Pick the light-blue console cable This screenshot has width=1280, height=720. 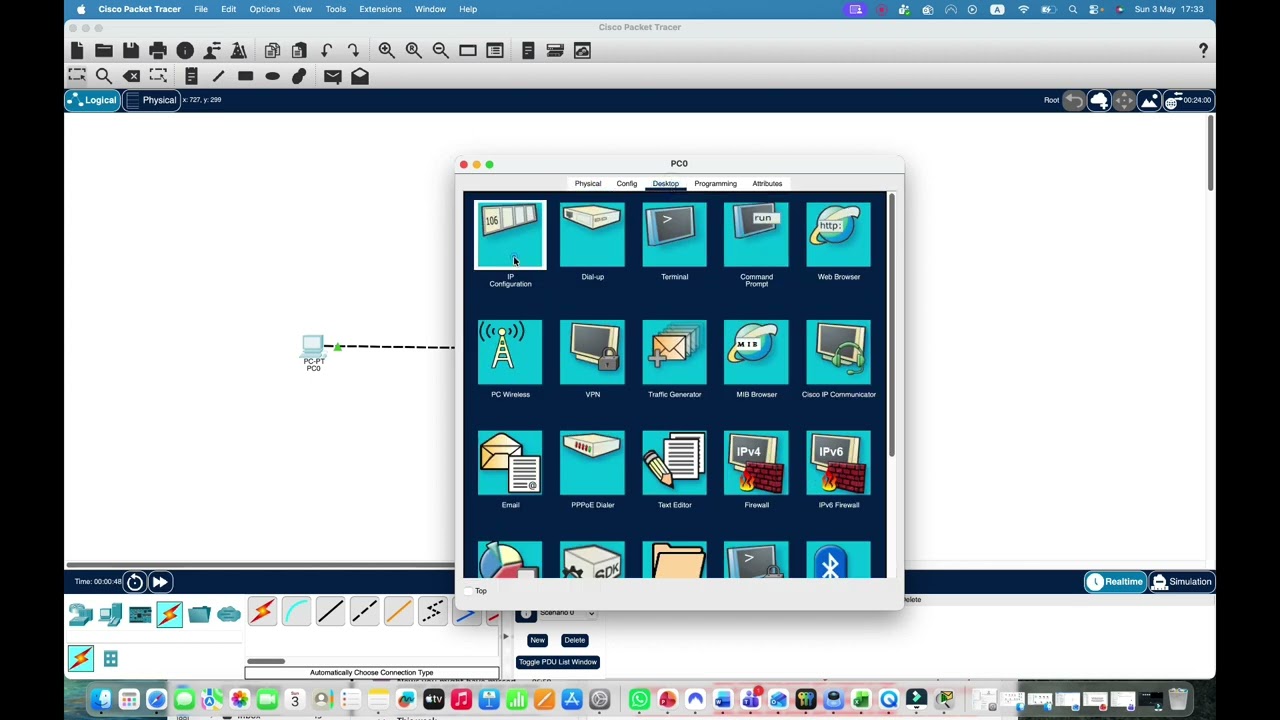(x=296, y=611)
